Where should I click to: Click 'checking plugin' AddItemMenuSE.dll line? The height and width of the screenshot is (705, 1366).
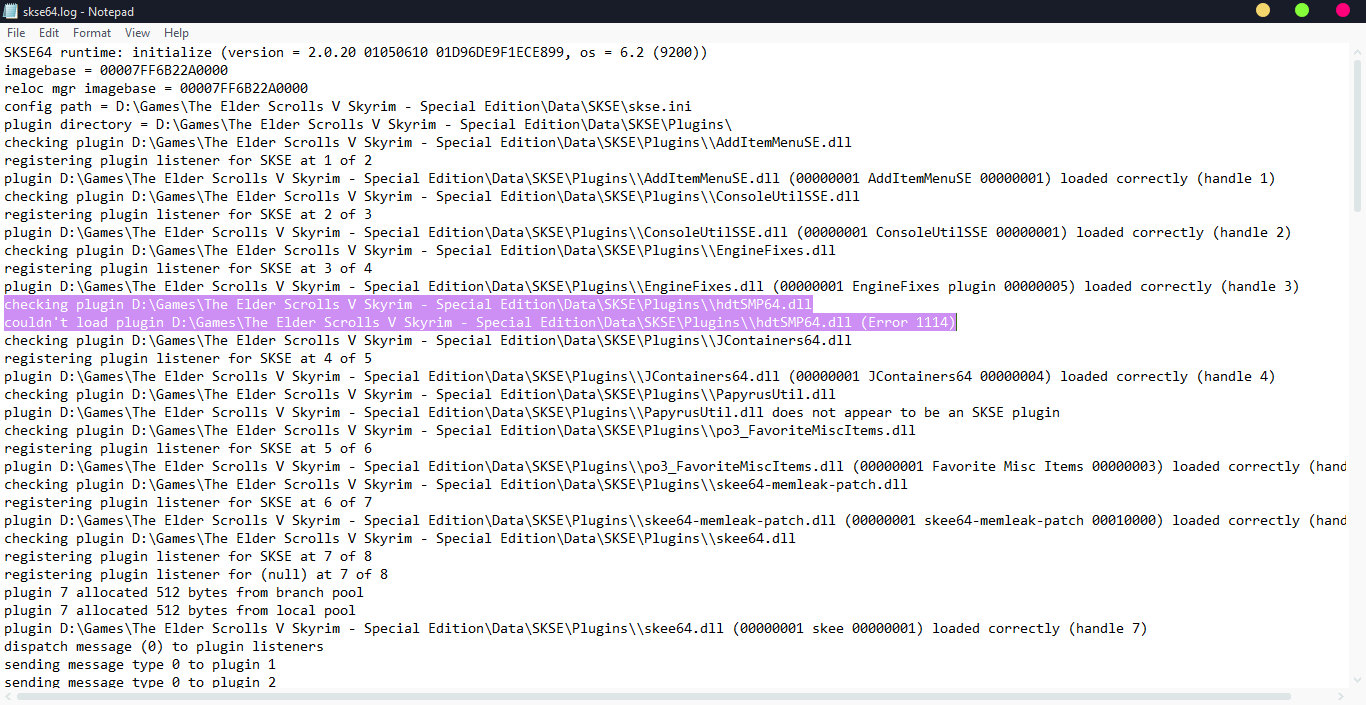point(428,142)
